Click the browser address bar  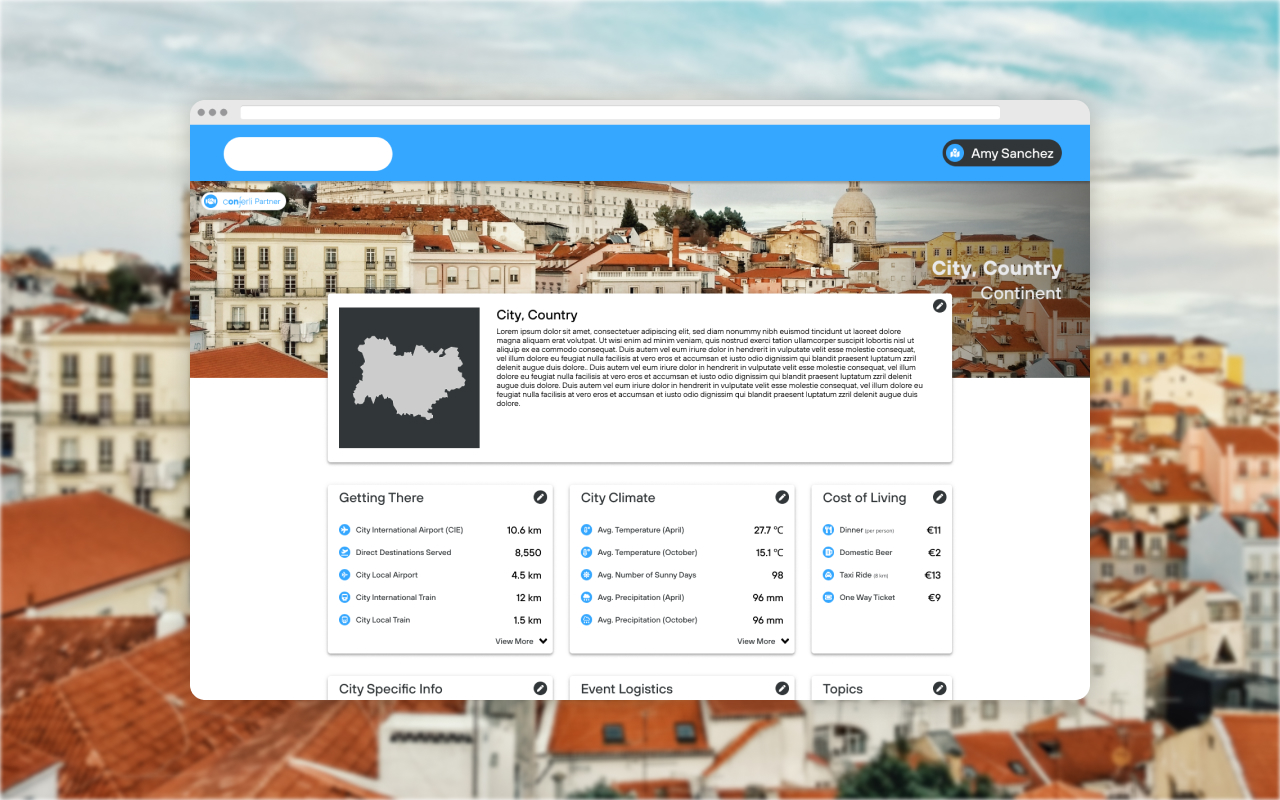(x=620, y=113)
